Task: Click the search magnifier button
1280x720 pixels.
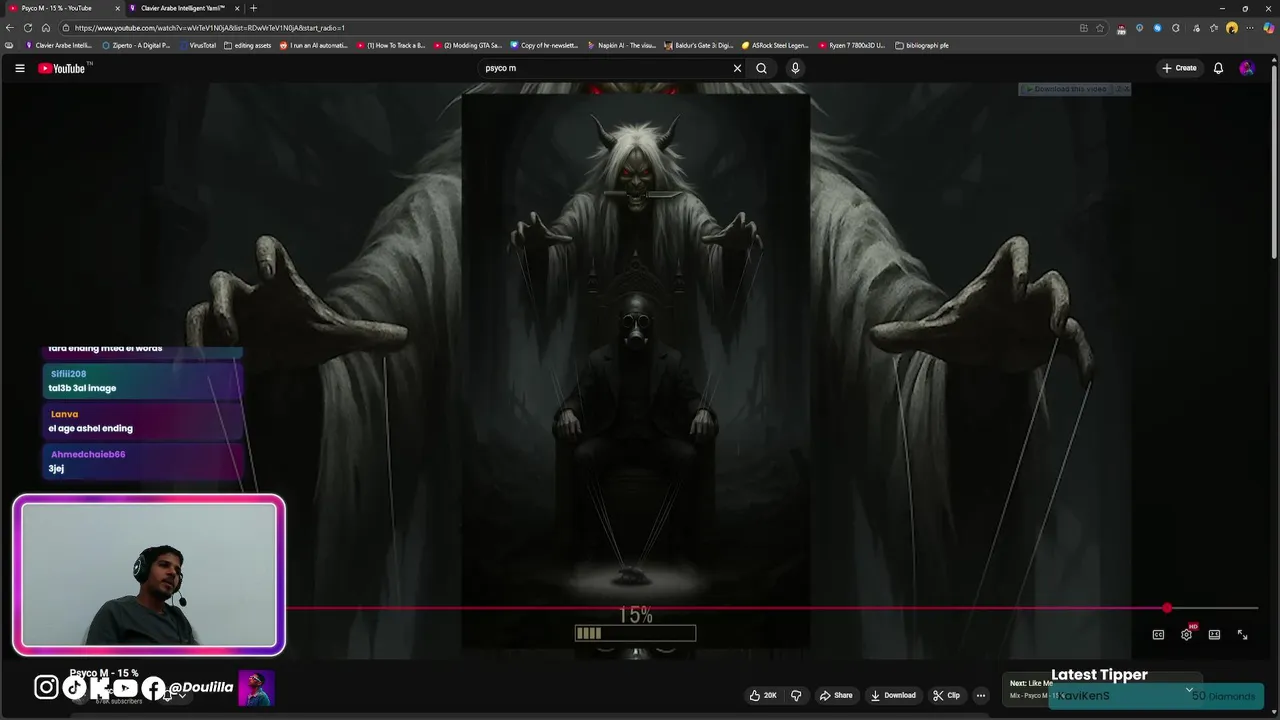Action: click(762, 68)
